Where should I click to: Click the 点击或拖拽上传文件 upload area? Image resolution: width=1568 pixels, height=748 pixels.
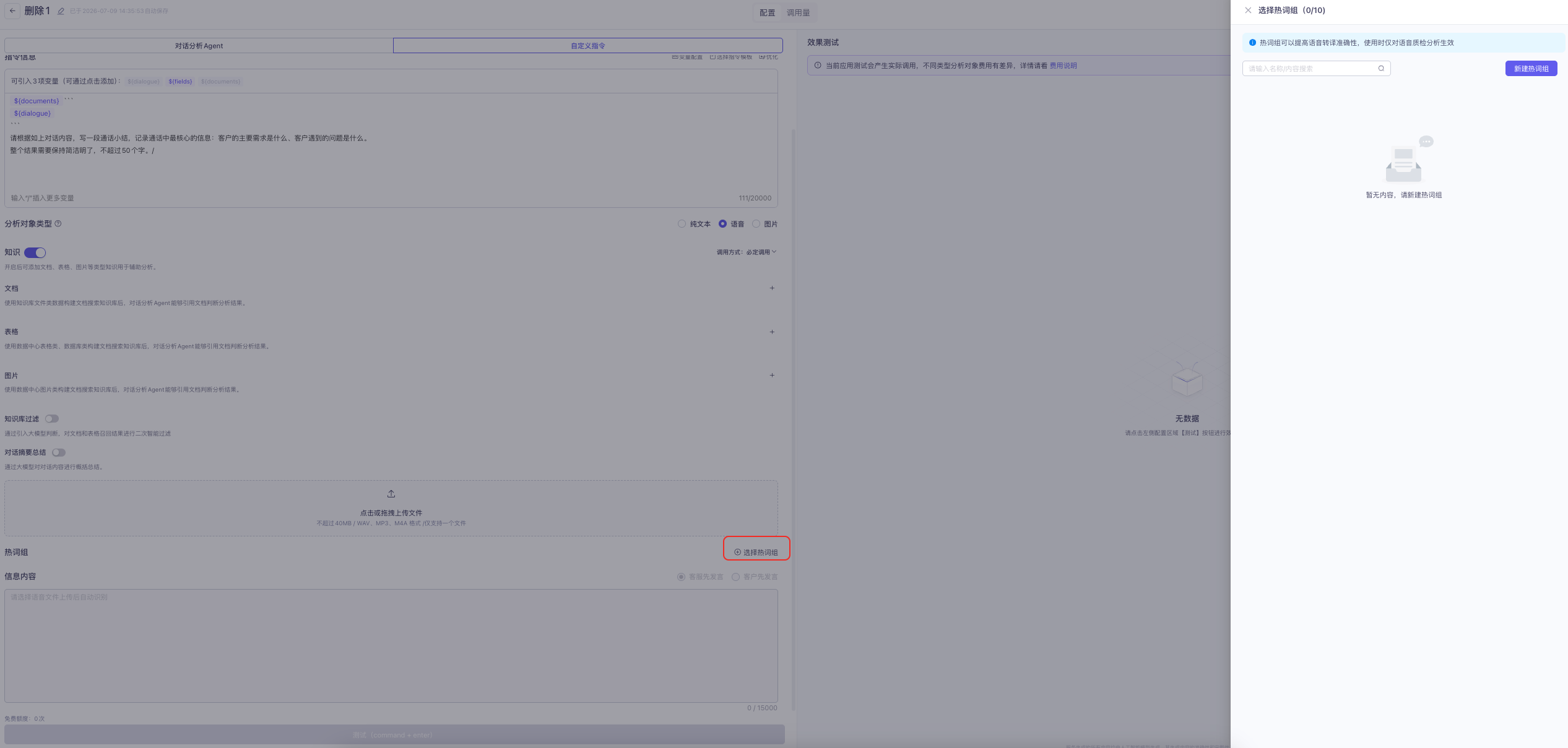point(391,509)
